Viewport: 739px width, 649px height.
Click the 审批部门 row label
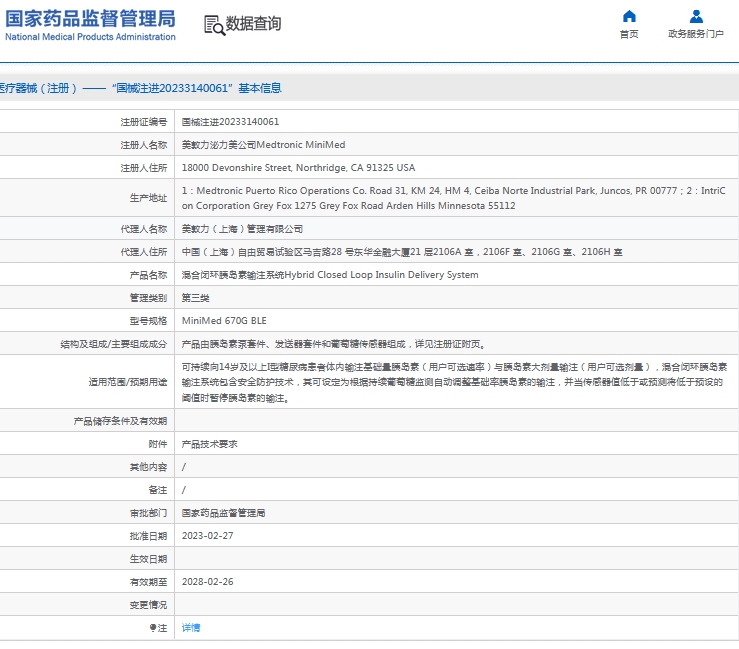tap(148, 513)
